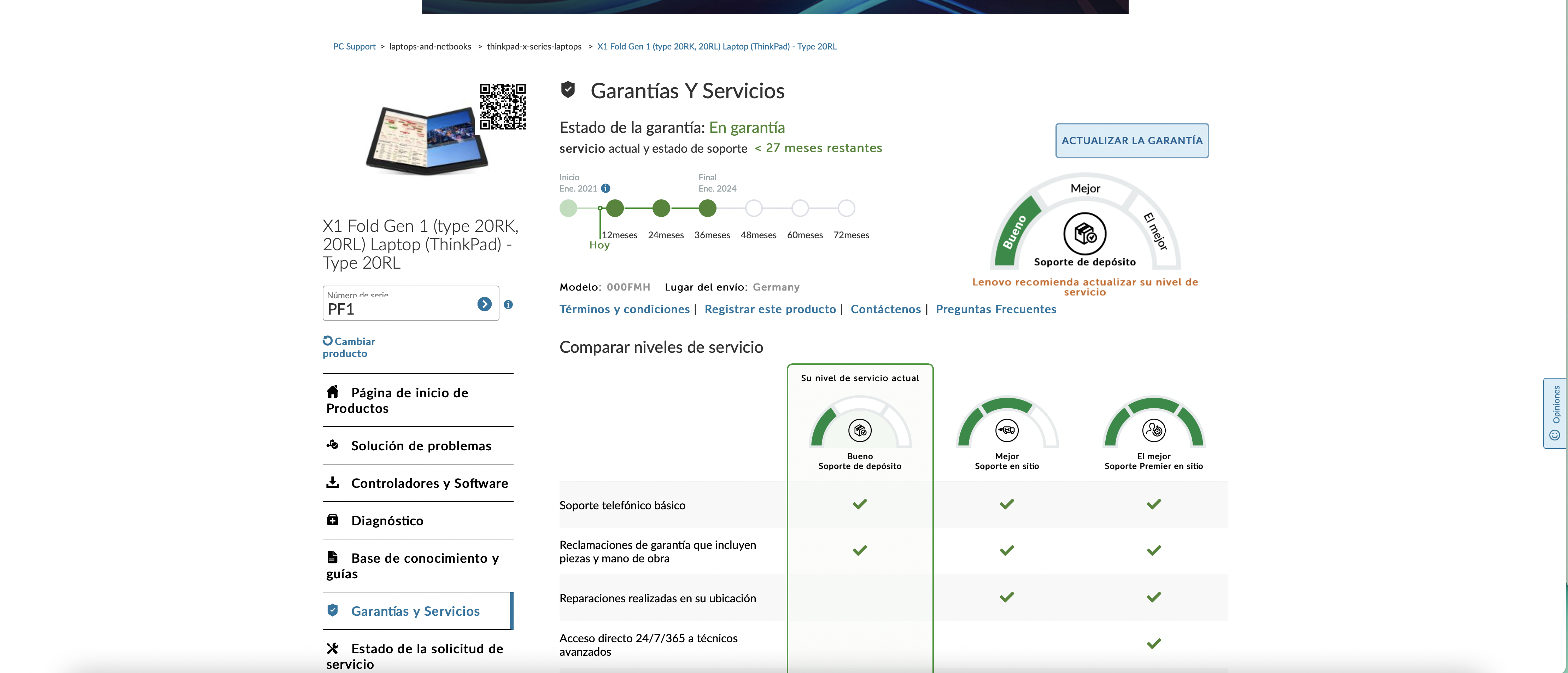Screen dimensions: 1568x673
Task: Open the Diagnóstico page
Action: [417, 520]
